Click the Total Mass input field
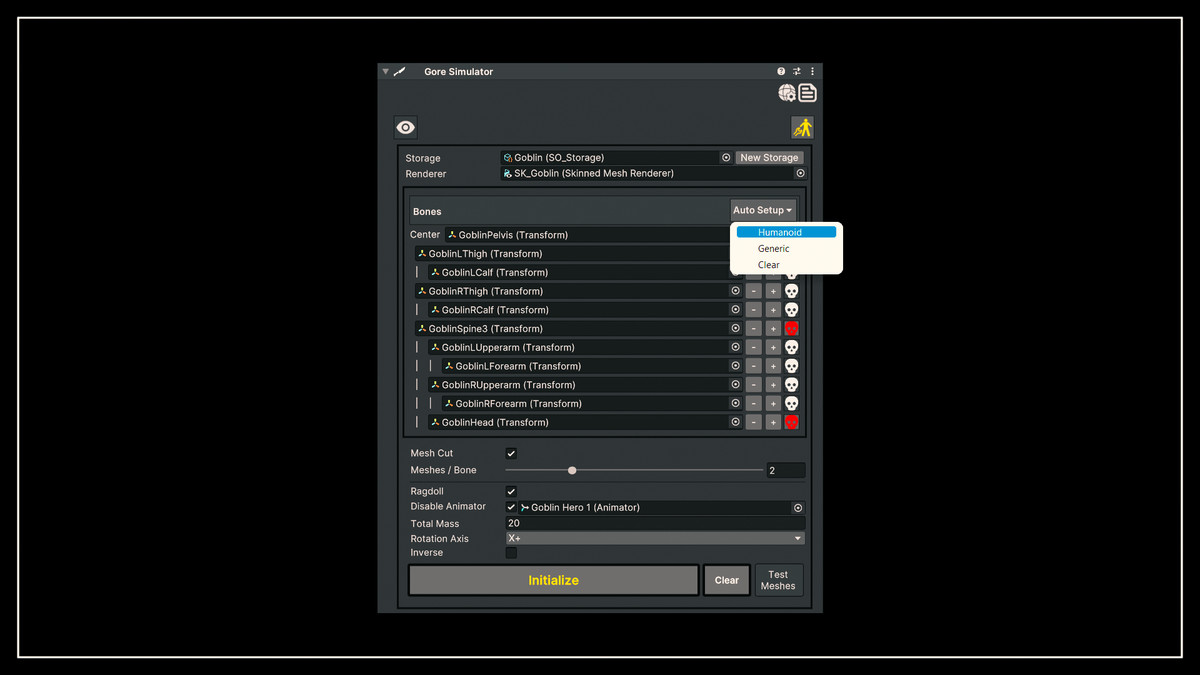The image size is (1200, 675). coord(654,523)
